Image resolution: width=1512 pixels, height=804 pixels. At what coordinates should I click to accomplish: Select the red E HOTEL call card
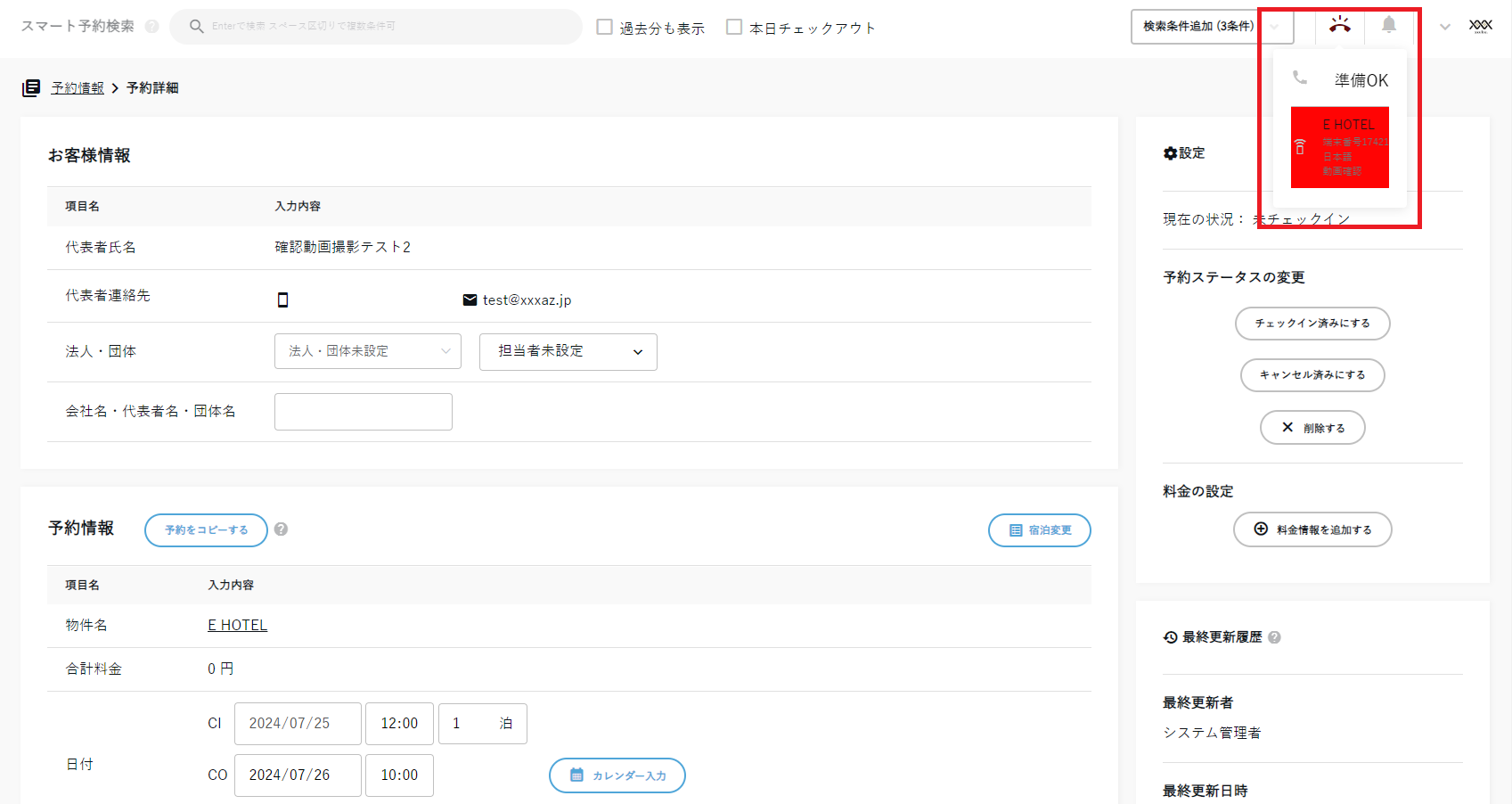1339,147
